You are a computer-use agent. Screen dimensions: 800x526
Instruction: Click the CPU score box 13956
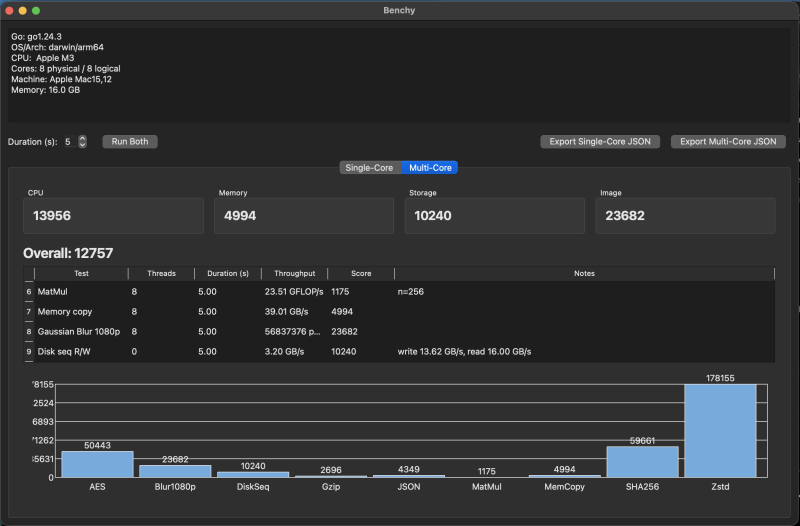(113, 216)
